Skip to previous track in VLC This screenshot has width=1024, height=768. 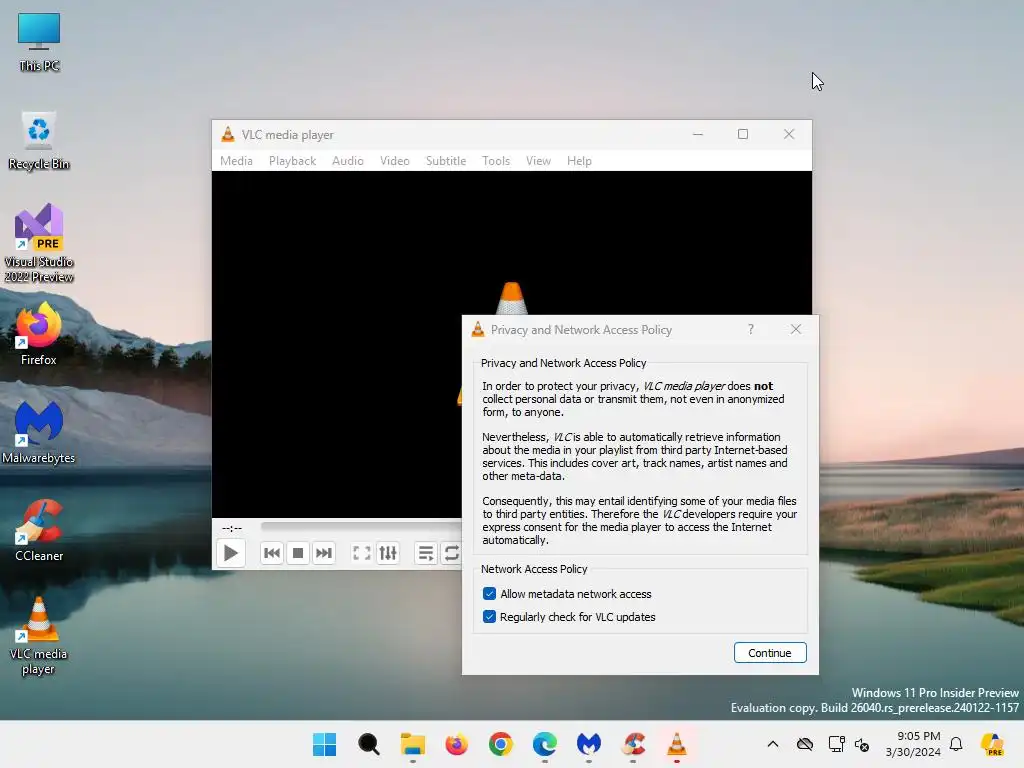(272, 553)
